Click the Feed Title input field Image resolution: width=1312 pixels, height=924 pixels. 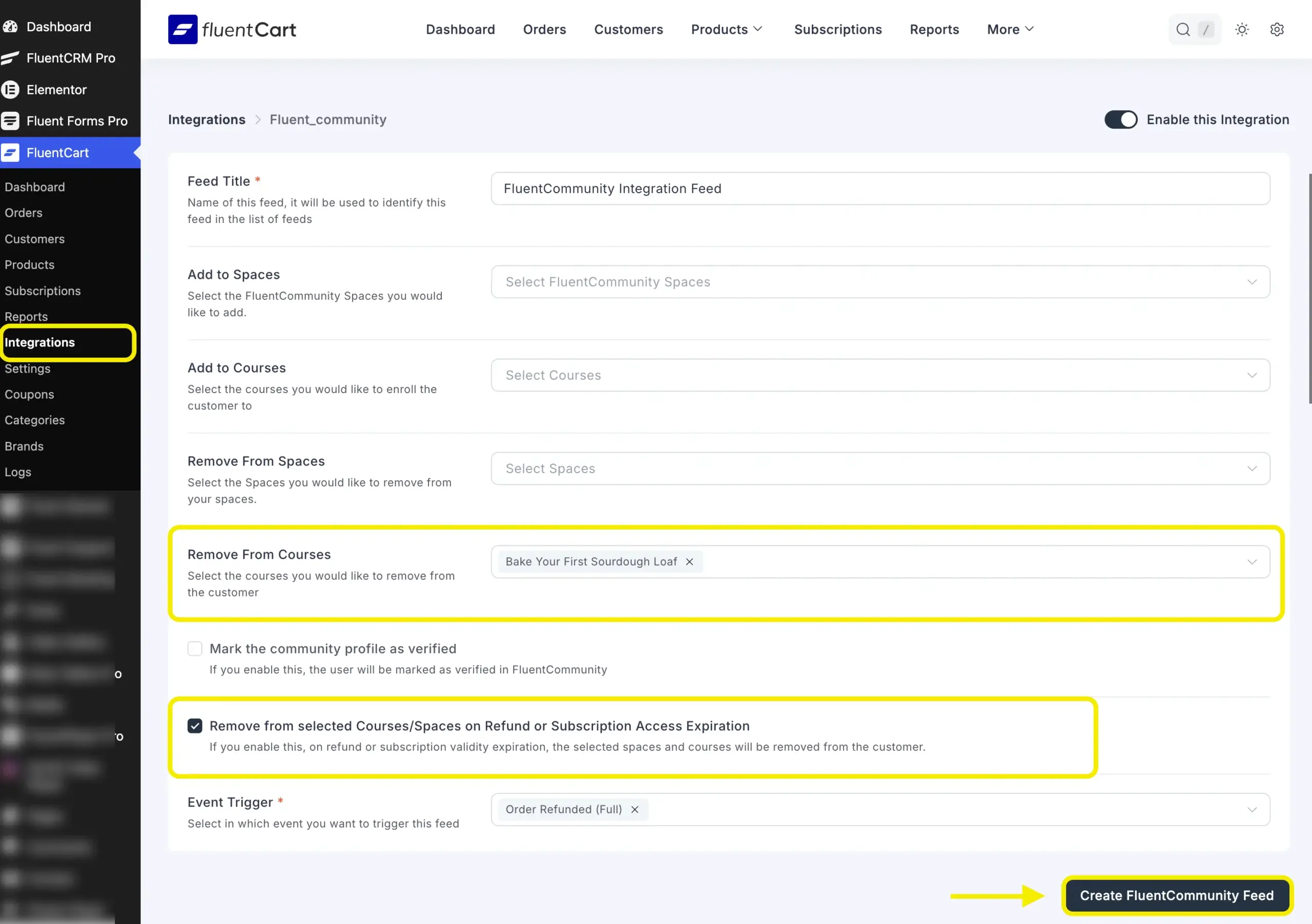[x=880, y=189]
